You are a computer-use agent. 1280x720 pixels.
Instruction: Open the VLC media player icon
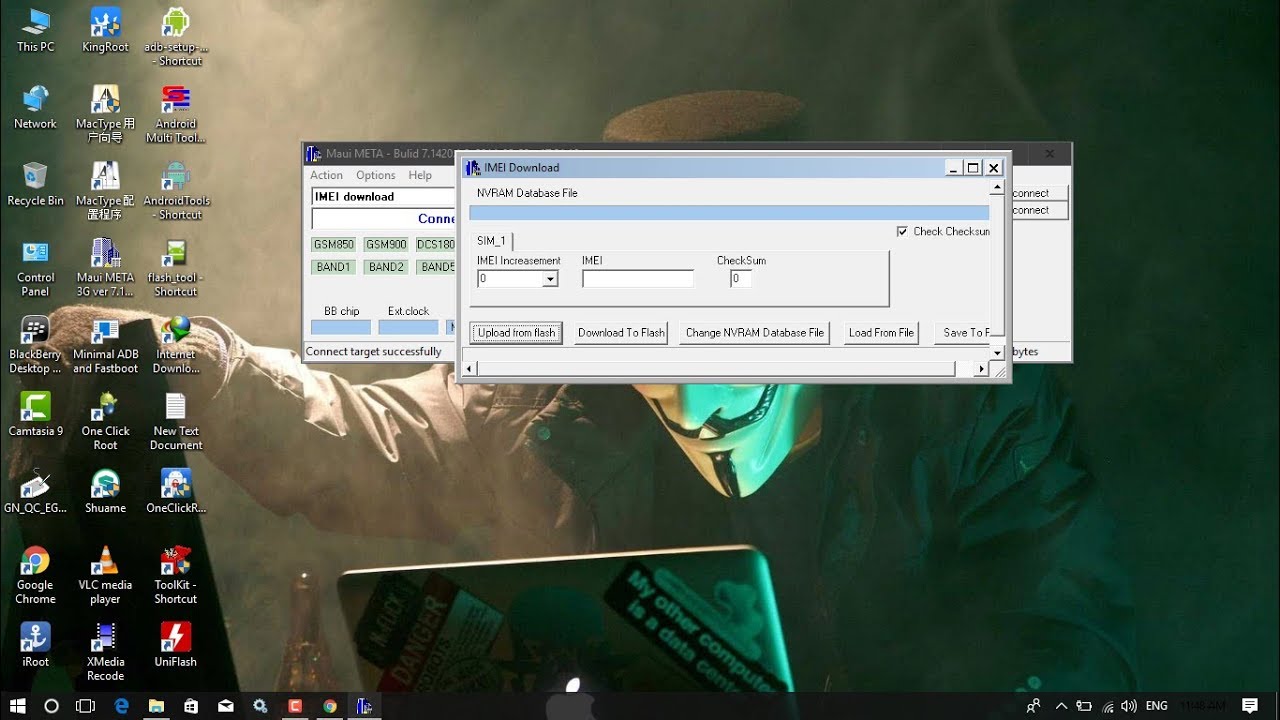(x=105, y=576)
